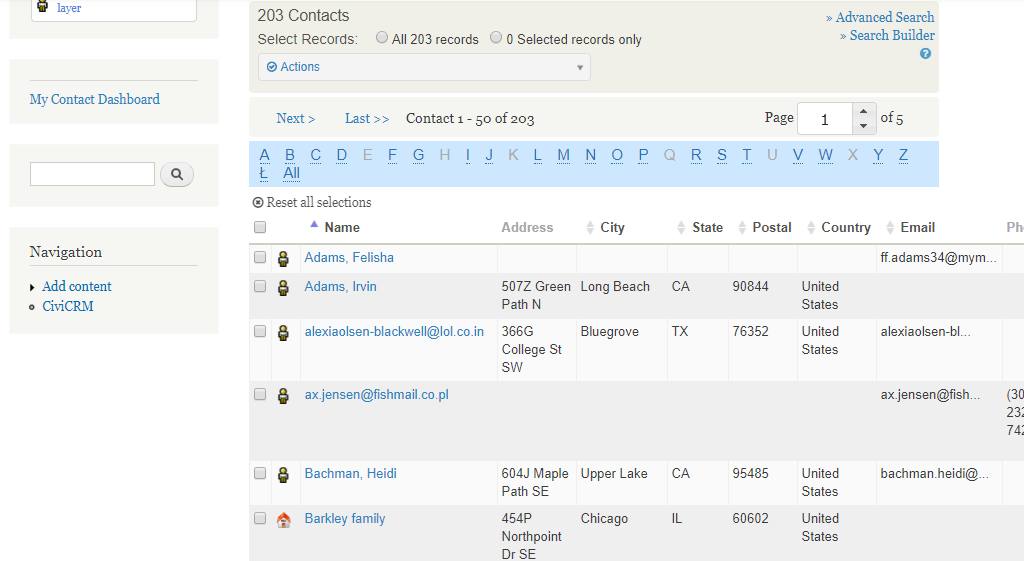Filter contacts by letter B
This screenshot has width=1024, height=561.
tap(290, 155)
